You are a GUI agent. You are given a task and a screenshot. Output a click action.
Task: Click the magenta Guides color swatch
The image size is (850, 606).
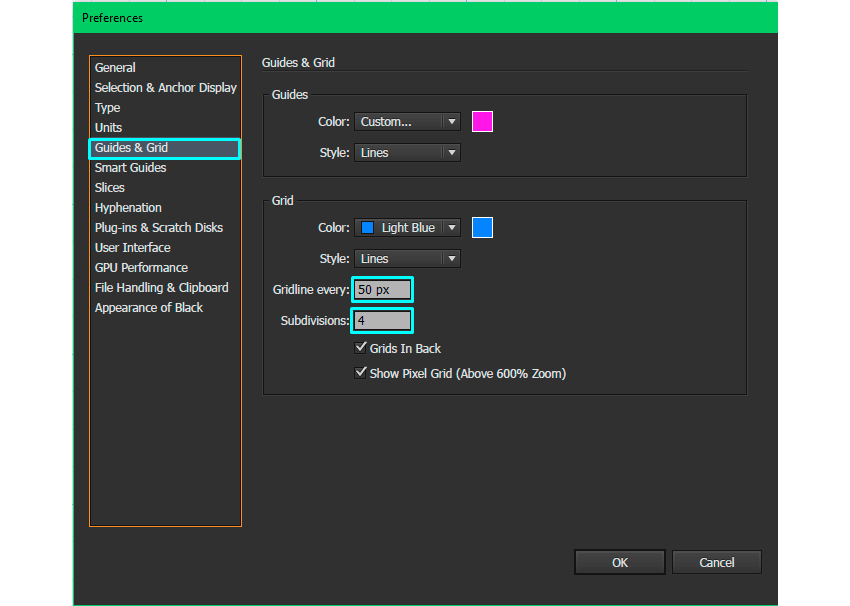(482, 122)
